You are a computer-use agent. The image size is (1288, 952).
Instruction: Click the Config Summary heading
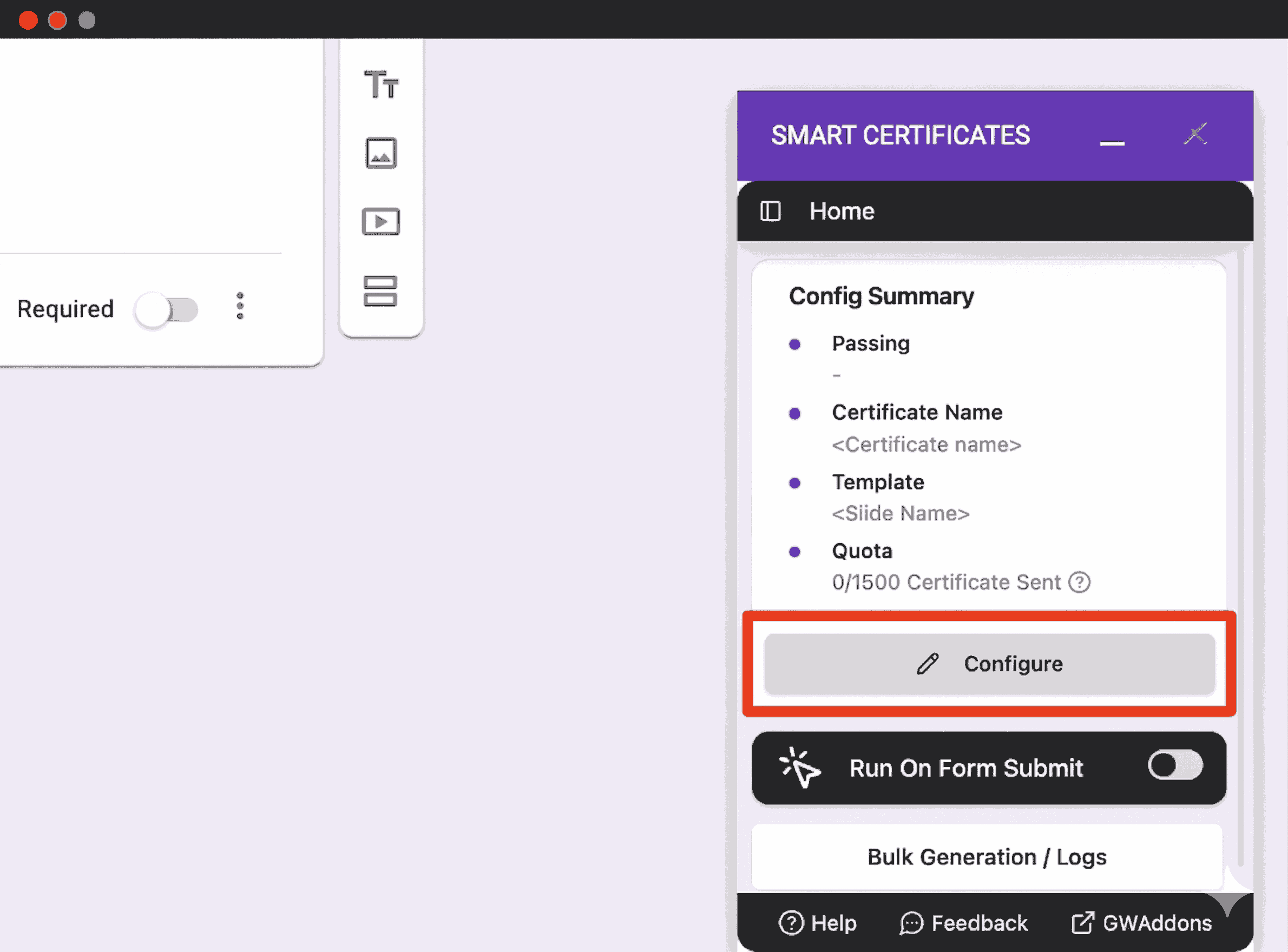pos(881,296)
